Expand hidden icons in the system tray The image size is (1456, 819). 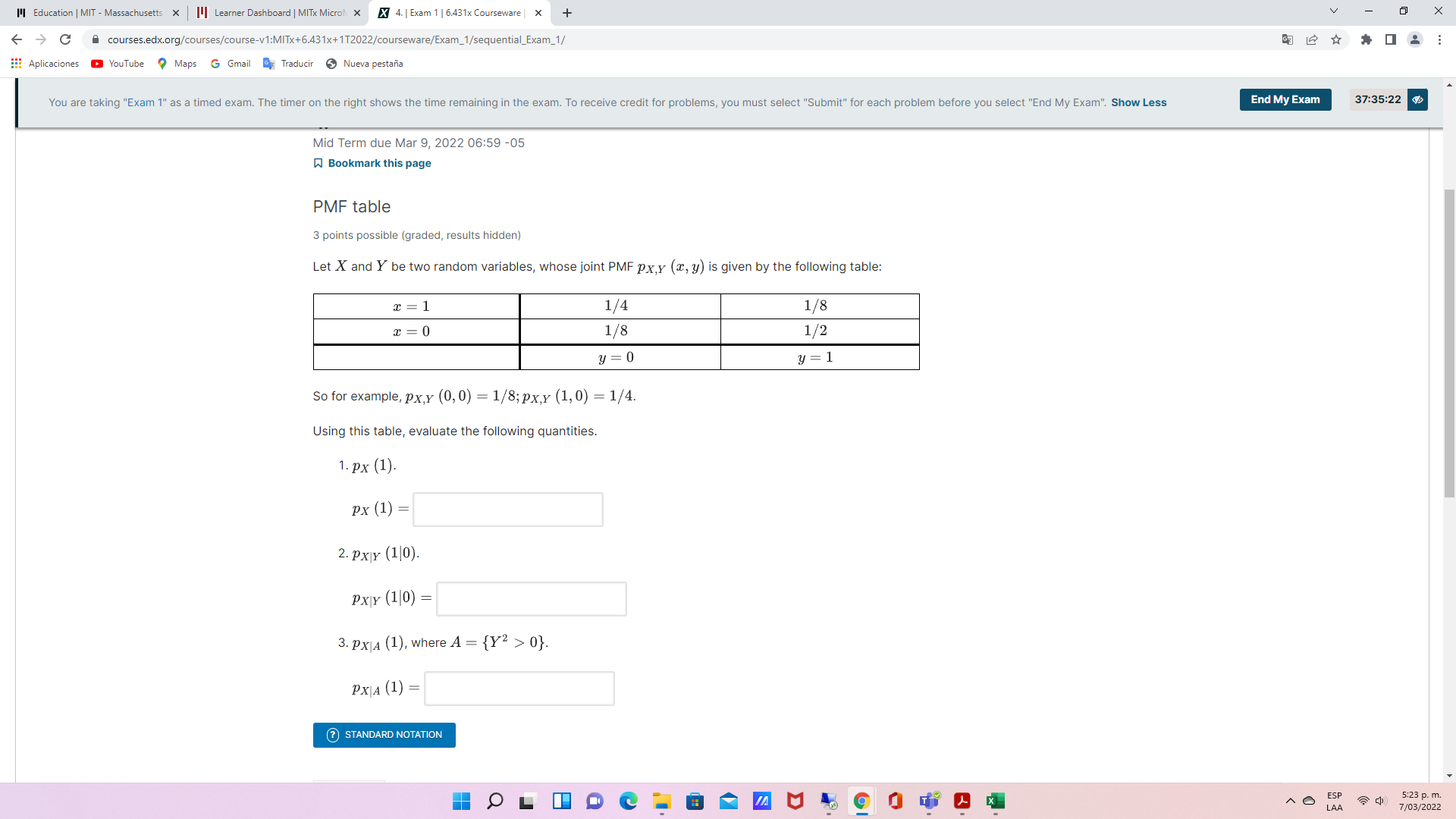[x=1290, y=800]
